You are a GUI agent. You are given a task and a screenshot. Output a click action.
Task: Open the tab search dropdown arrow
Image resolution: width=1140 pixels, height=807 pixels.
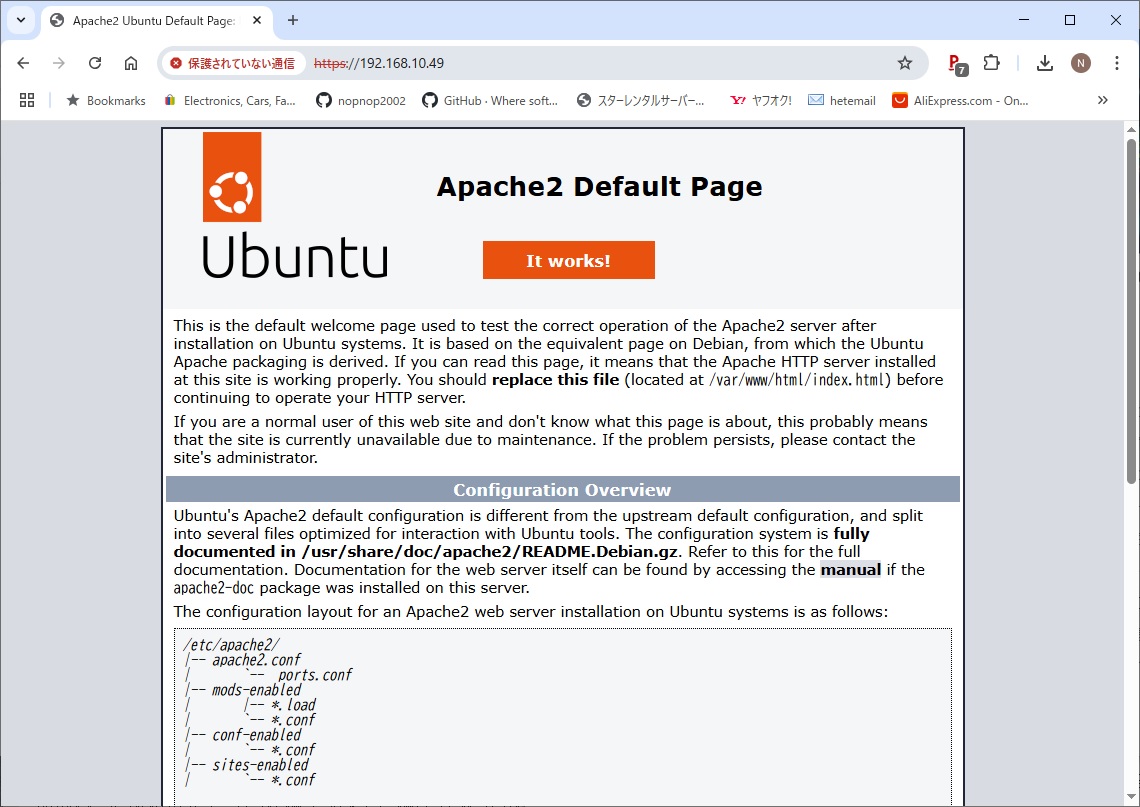21,20
